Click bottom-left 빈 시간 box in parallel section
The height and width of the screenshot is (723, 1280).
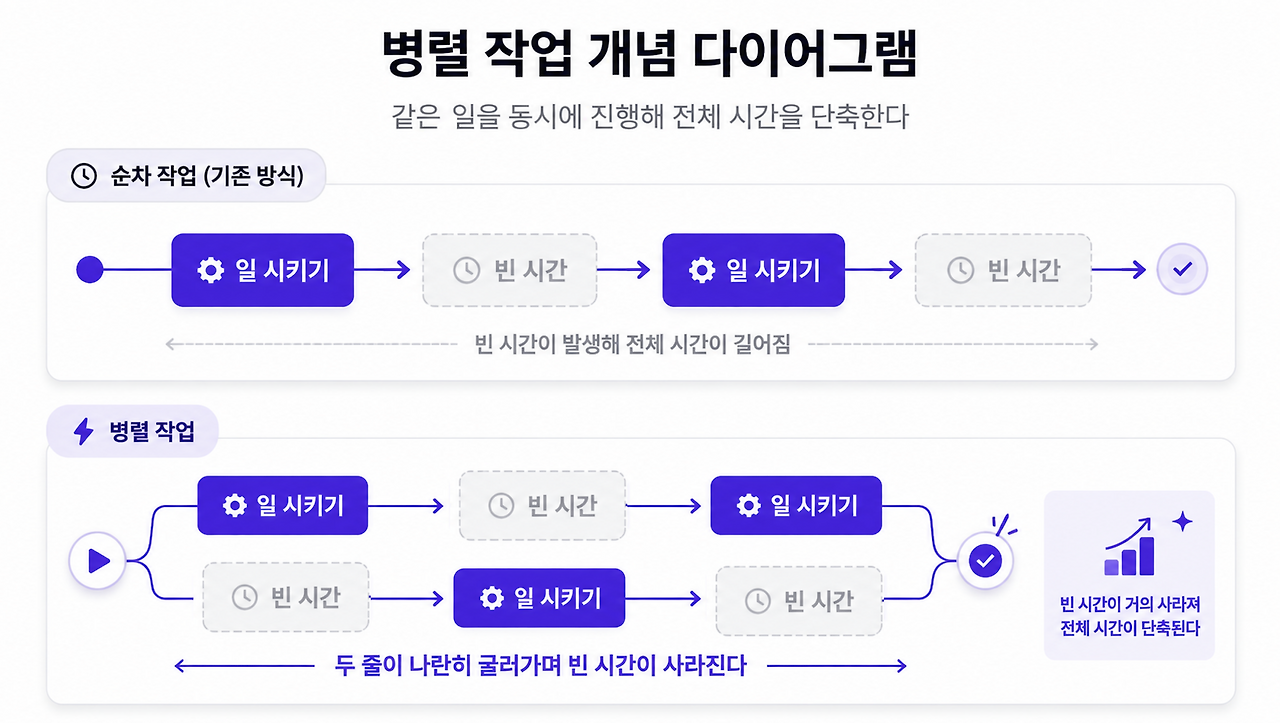[x=286, y=598]
